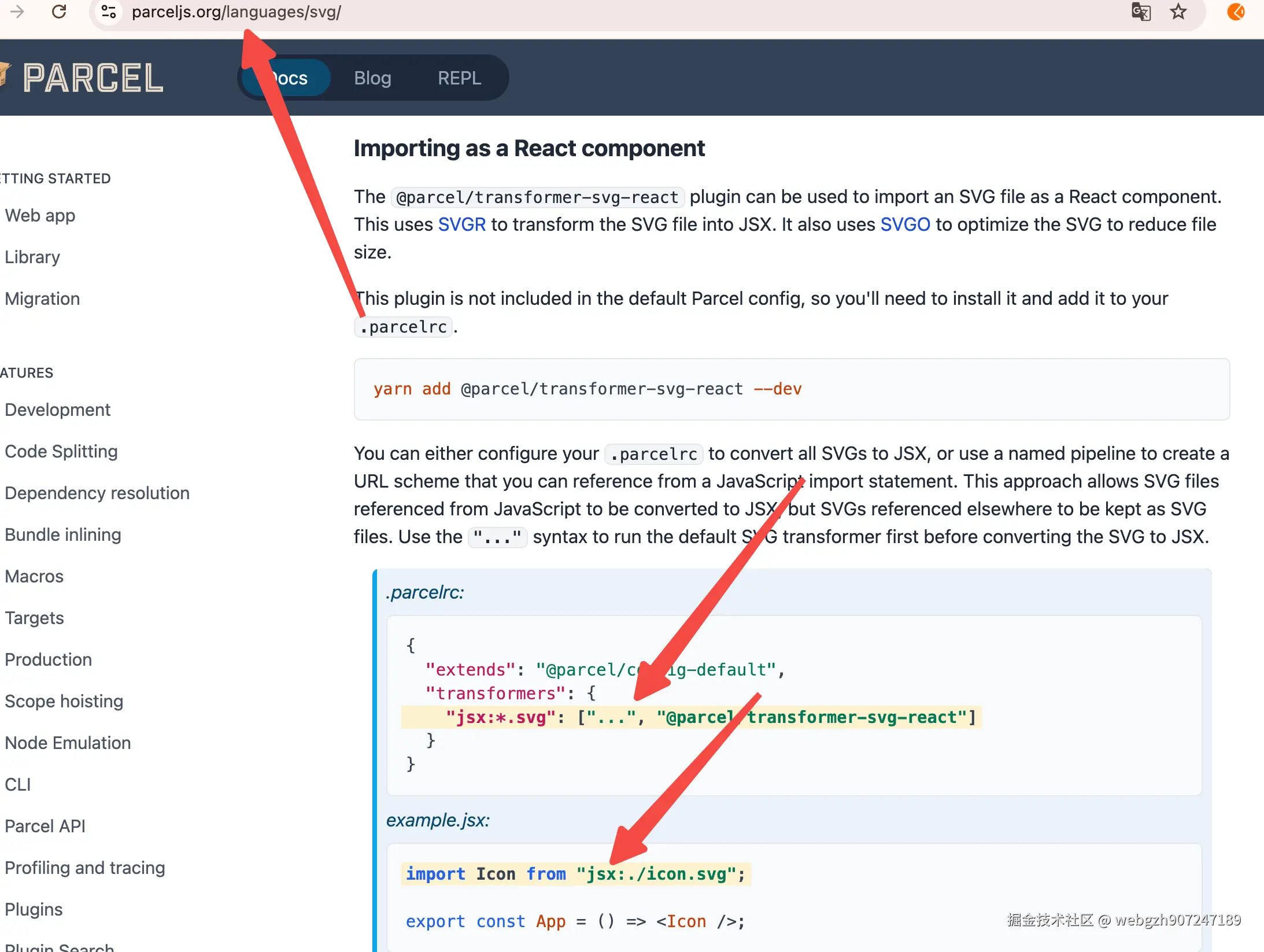Click the browser reload icon
Screen dimensions: 1264x952
(59, 12)
